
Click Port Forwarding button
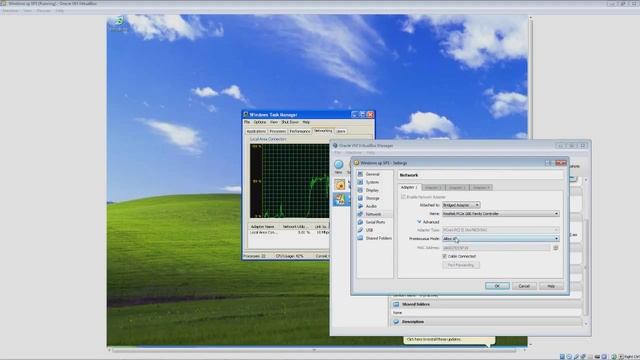click(x=461, y=265)
